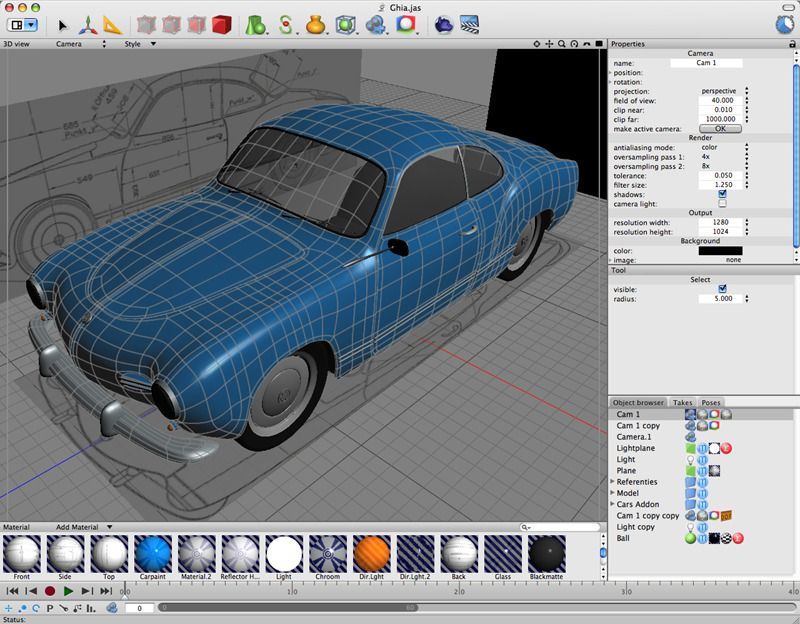Expand the Model group in Object browser
The image size is (800, 624).
pos(613,490)
